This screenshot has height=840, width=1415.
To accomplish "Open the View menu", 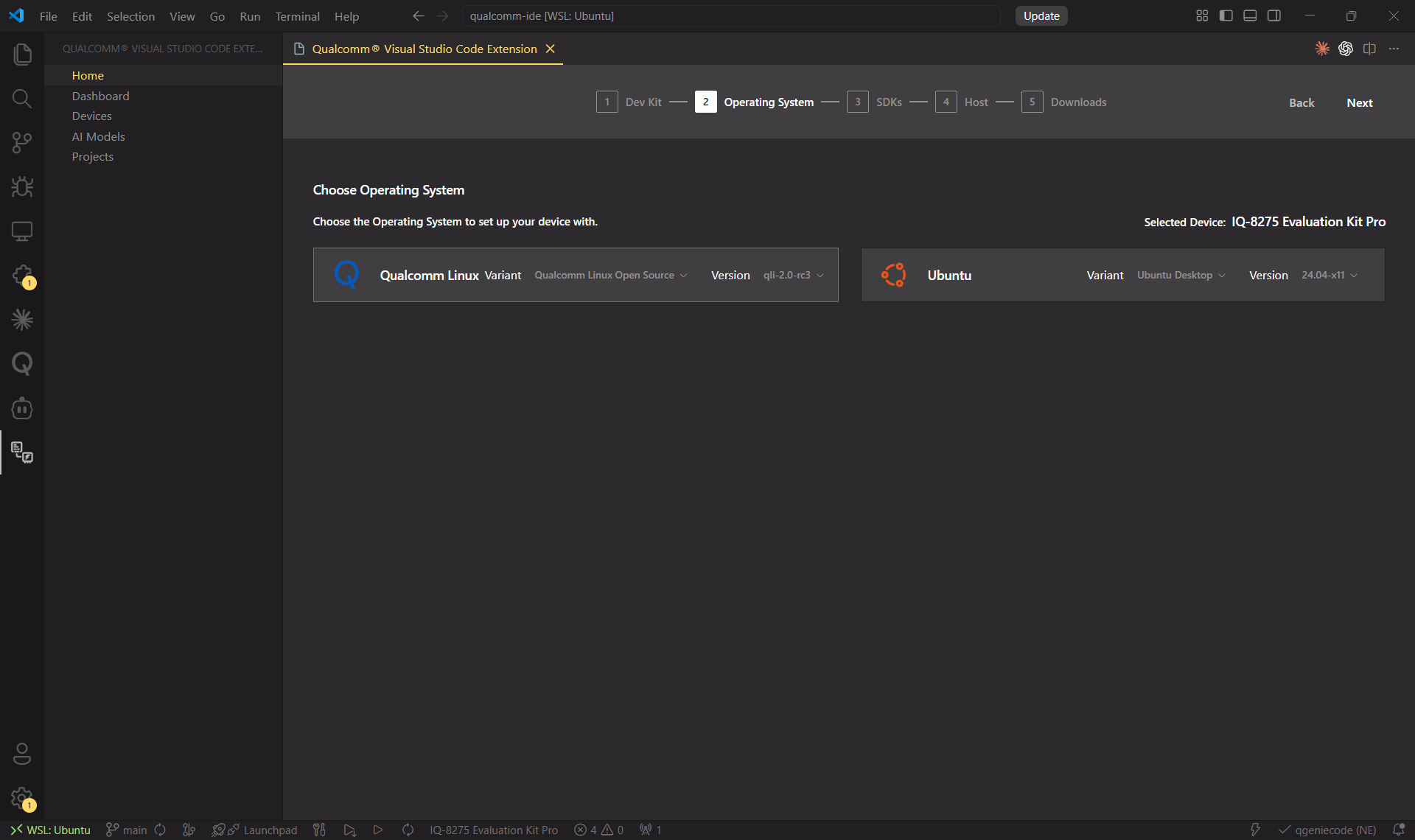I will 182,15.
